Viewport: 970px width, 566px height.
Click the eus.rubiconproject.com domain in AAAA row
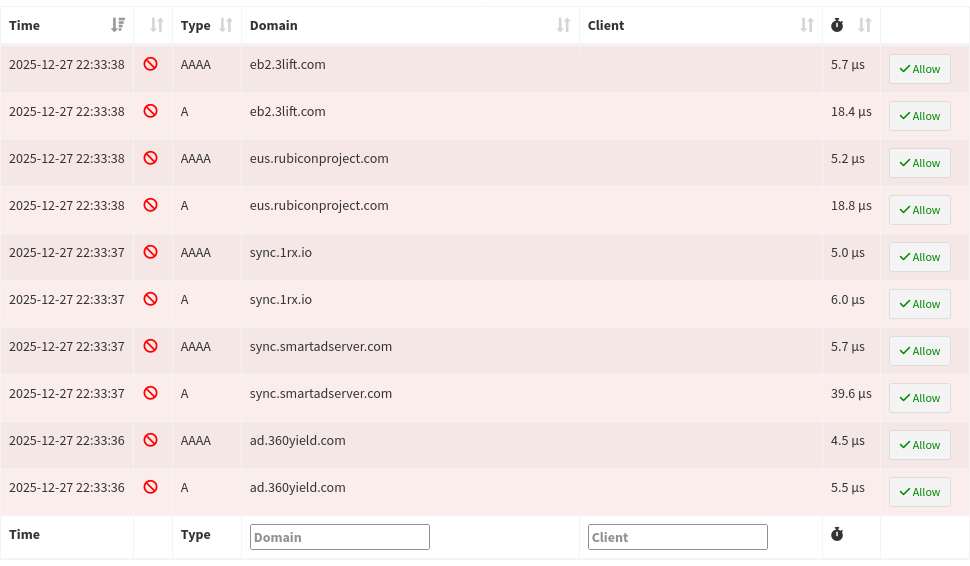tap(319, 158)
